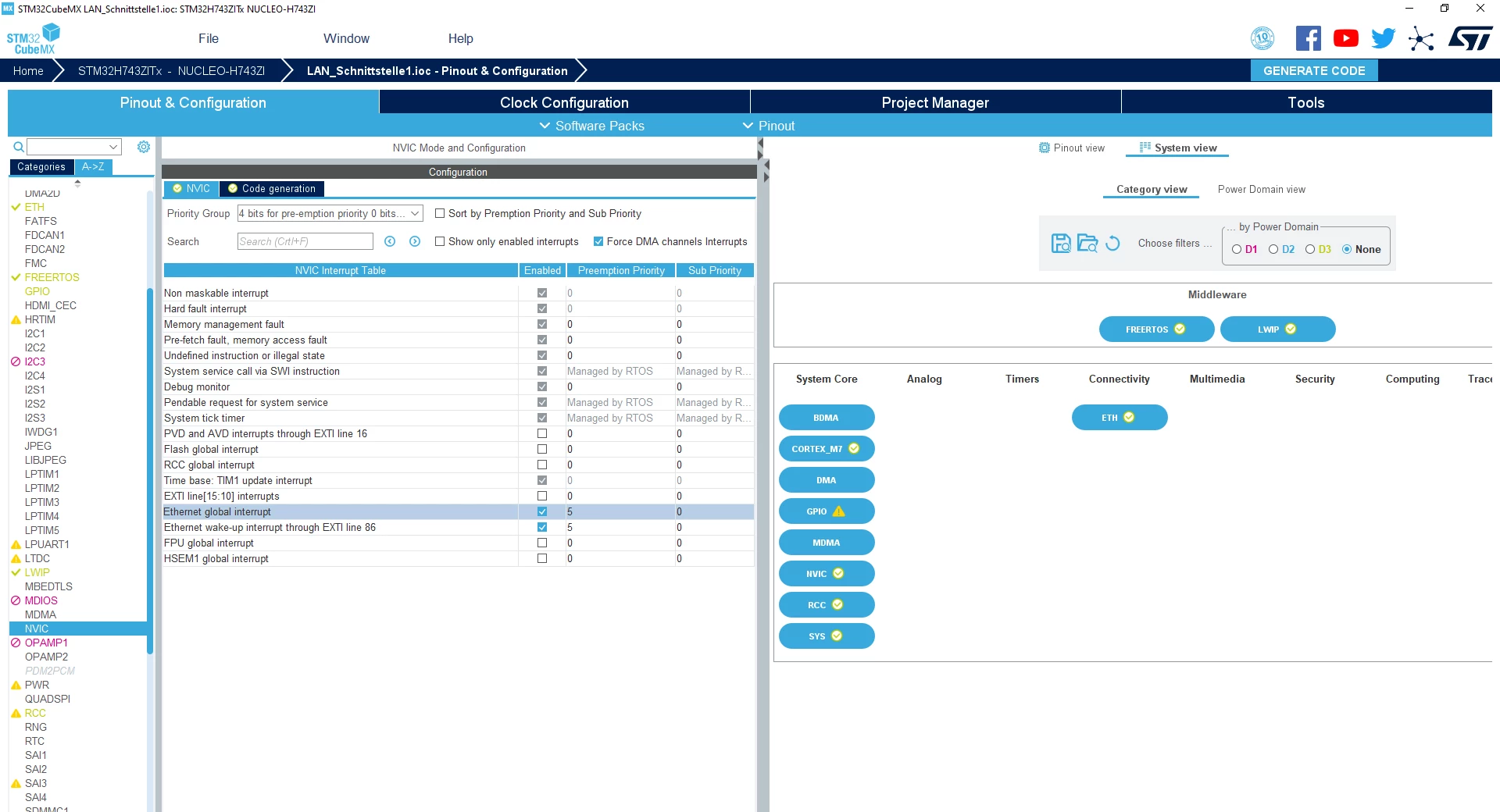
Task: Open the Code generation tab
Action: tap(272, 188)
